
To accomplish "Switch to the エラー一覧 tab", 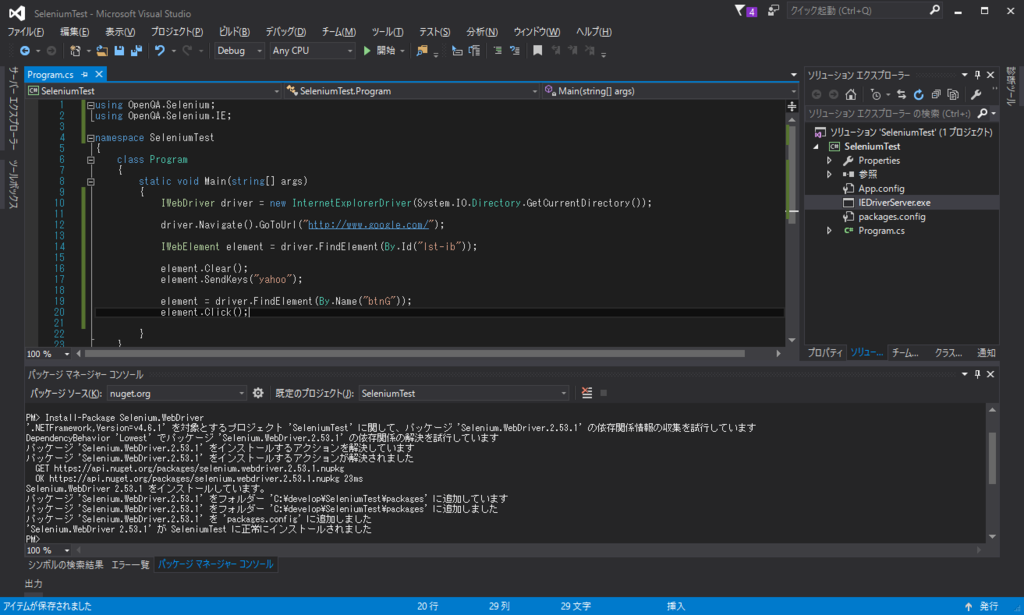I will point(130,564).
